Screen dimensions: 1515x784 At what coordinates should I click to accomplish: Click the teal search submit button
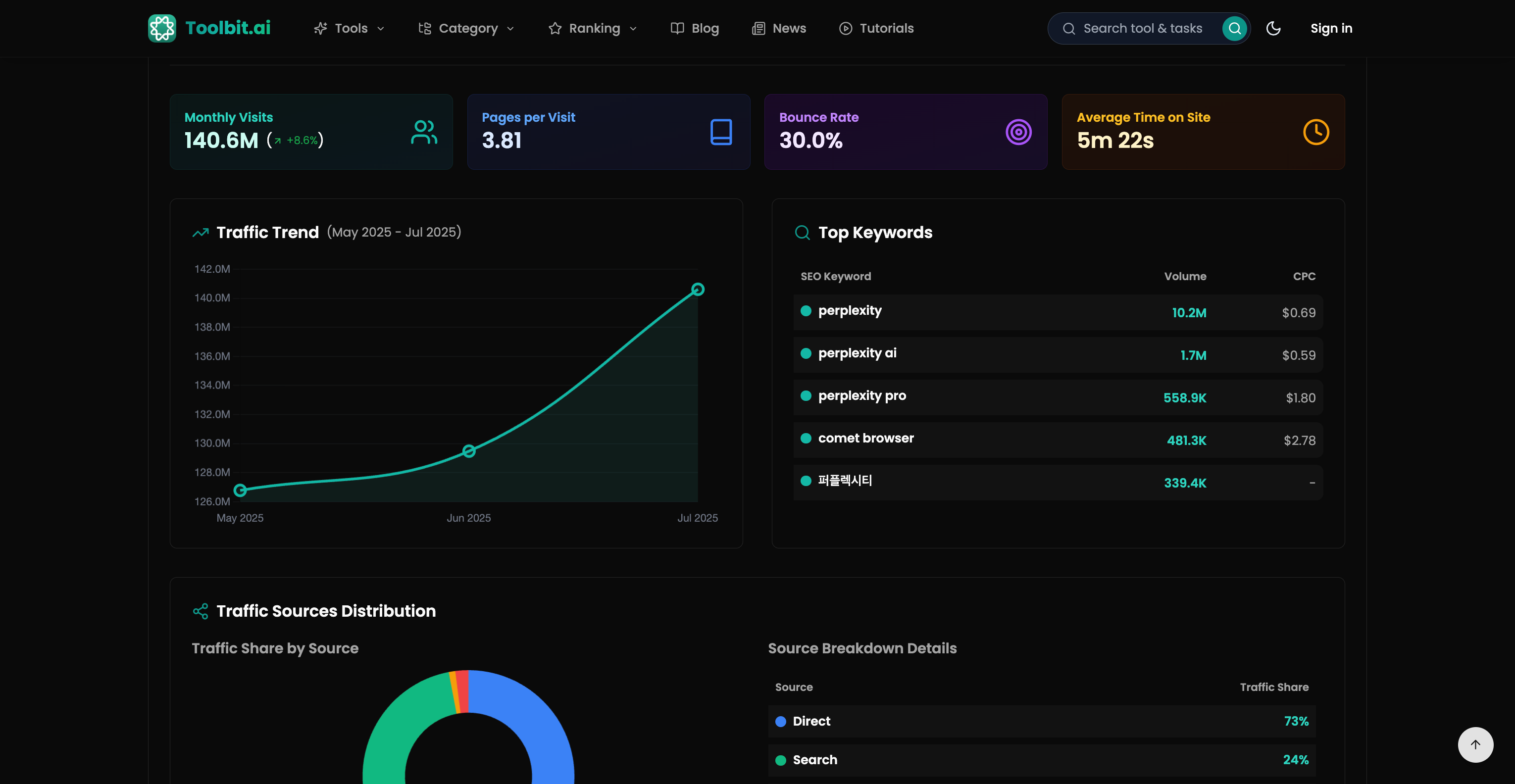coord(1234,28)
